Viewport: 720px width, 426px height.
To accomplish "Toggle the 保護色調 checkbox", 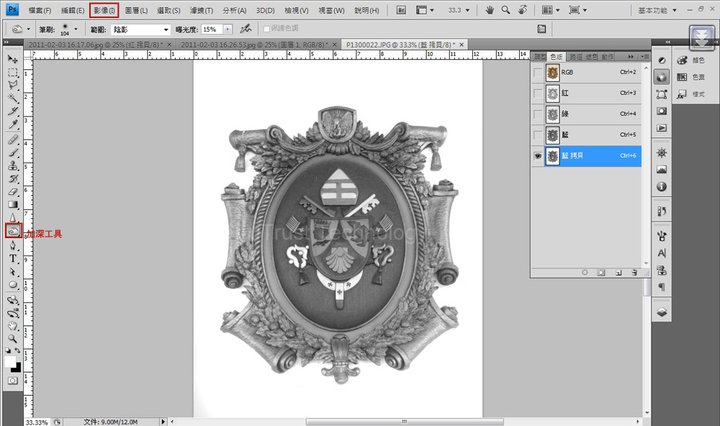I will tap(266, 28).
